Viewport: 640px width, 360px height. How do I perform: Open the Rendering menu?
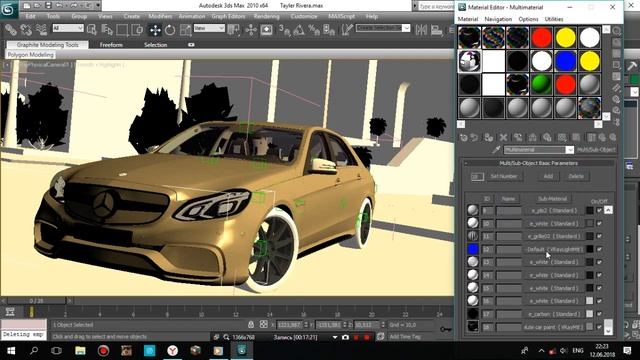pos(267,16)
